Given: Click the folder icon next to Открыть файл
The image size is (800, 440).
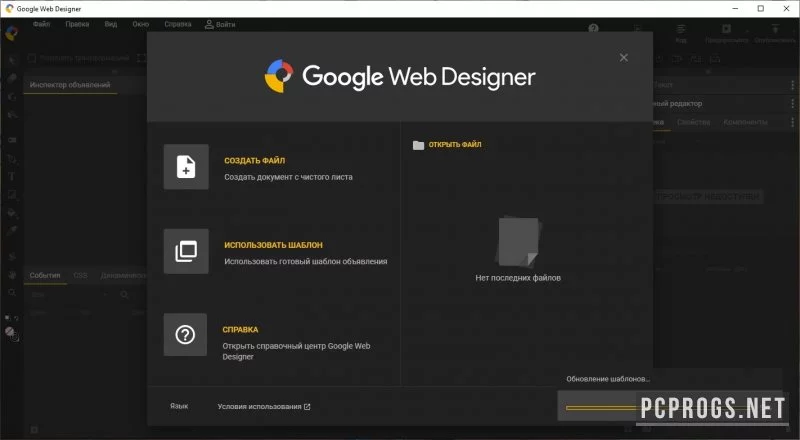Looking at the screenshot, I should [x=418, y=145].
